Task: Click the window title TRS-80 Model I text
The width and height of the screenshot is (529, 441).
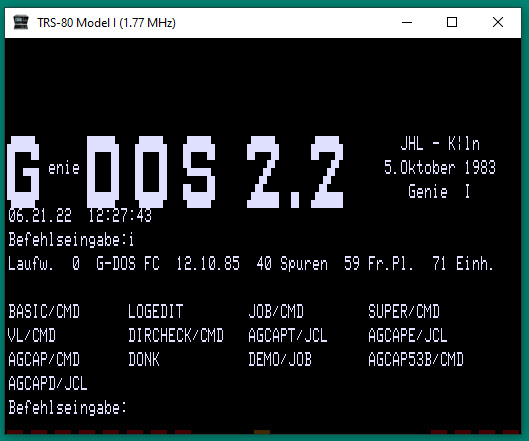Action: [106, 23]
